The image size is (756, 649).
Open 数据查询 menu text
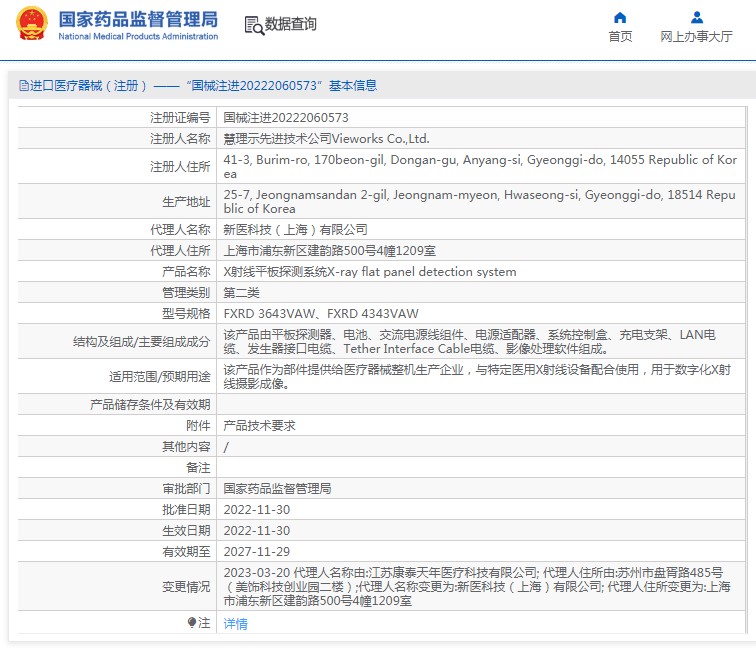click(x=291, y=24)
